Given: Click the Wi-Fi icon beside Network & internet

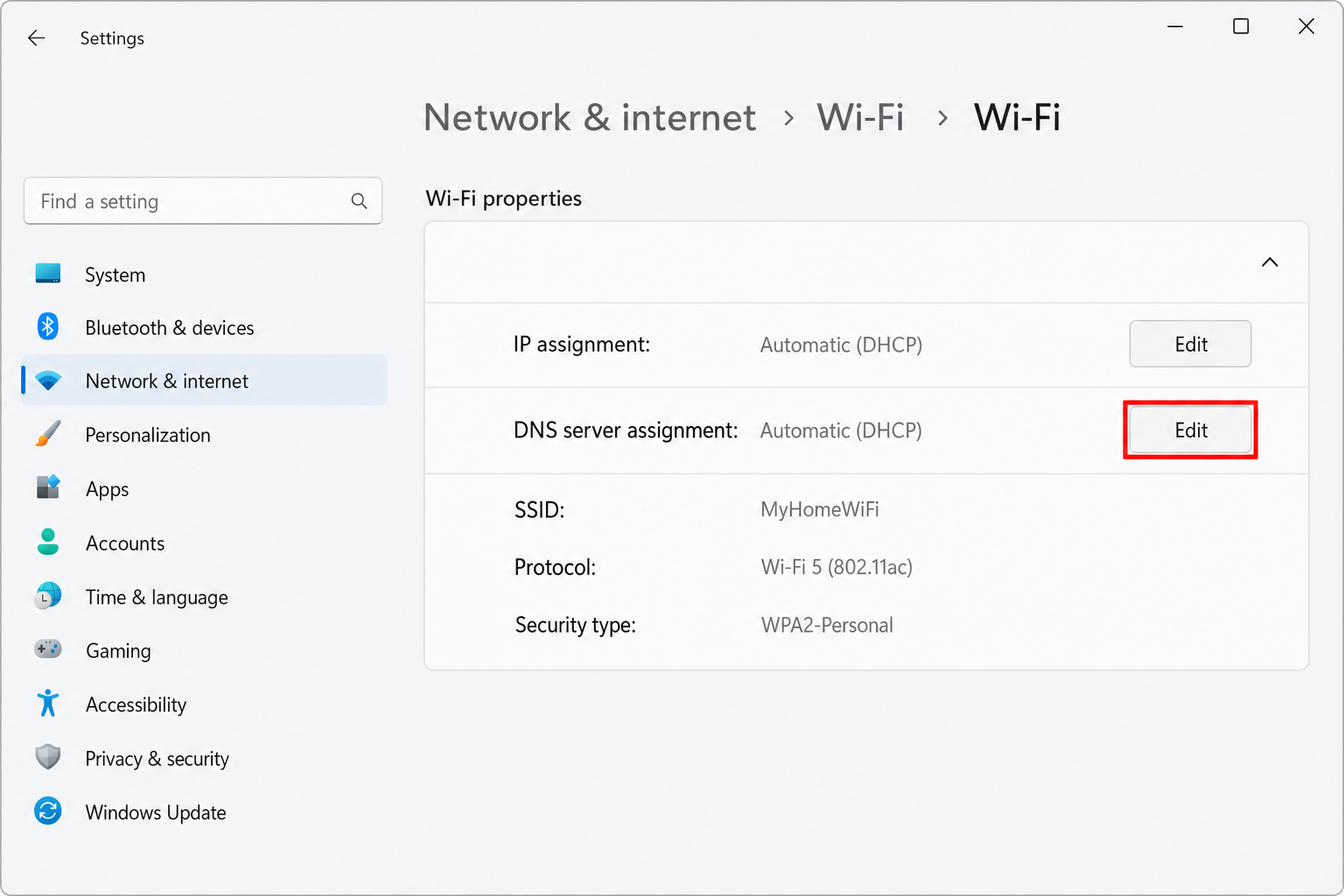Looking at the screenshot, I should [48, 381].
